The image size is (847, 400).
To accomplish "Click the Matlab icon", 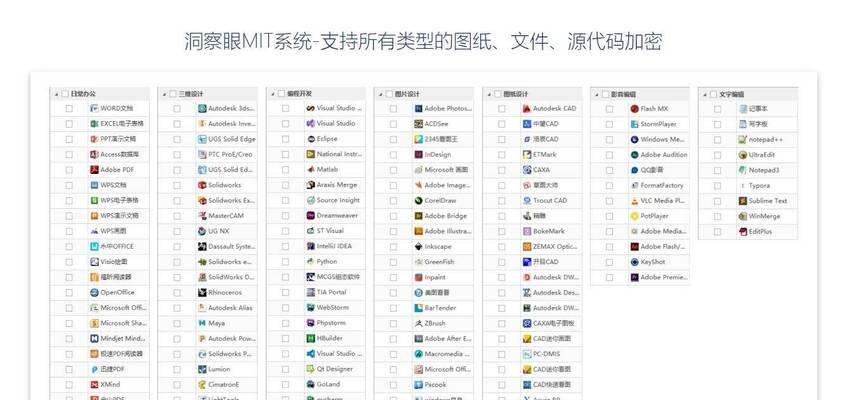I will coord(311,169).
